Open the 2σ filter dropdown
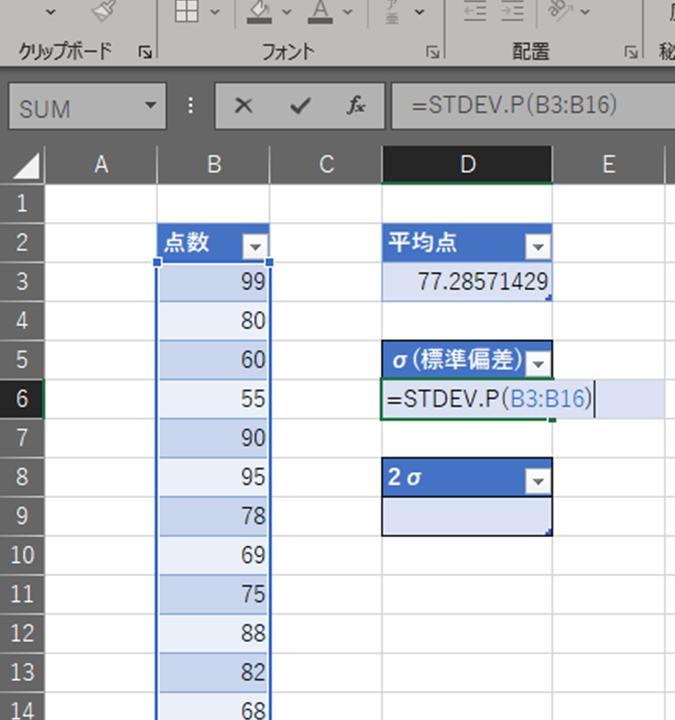Image resolution: width=675 pixels, height=720 pixels. tap(538, 481)
